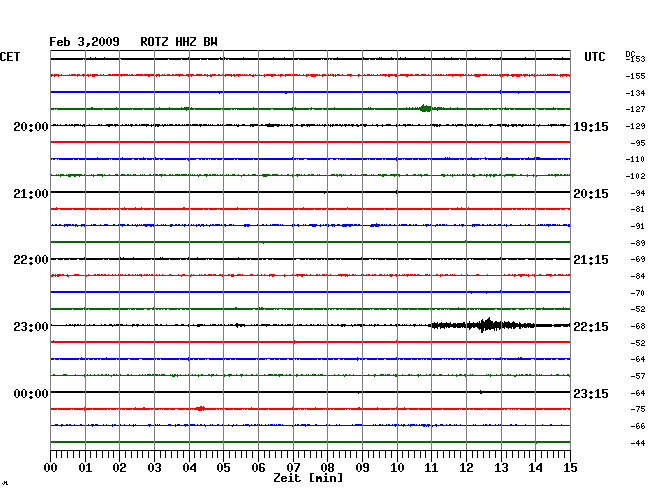Image resolution: width=650 pixels, height=494 pixels.
Task: Click the DC offset value '-75'
Action: click(x=638, y=409)
